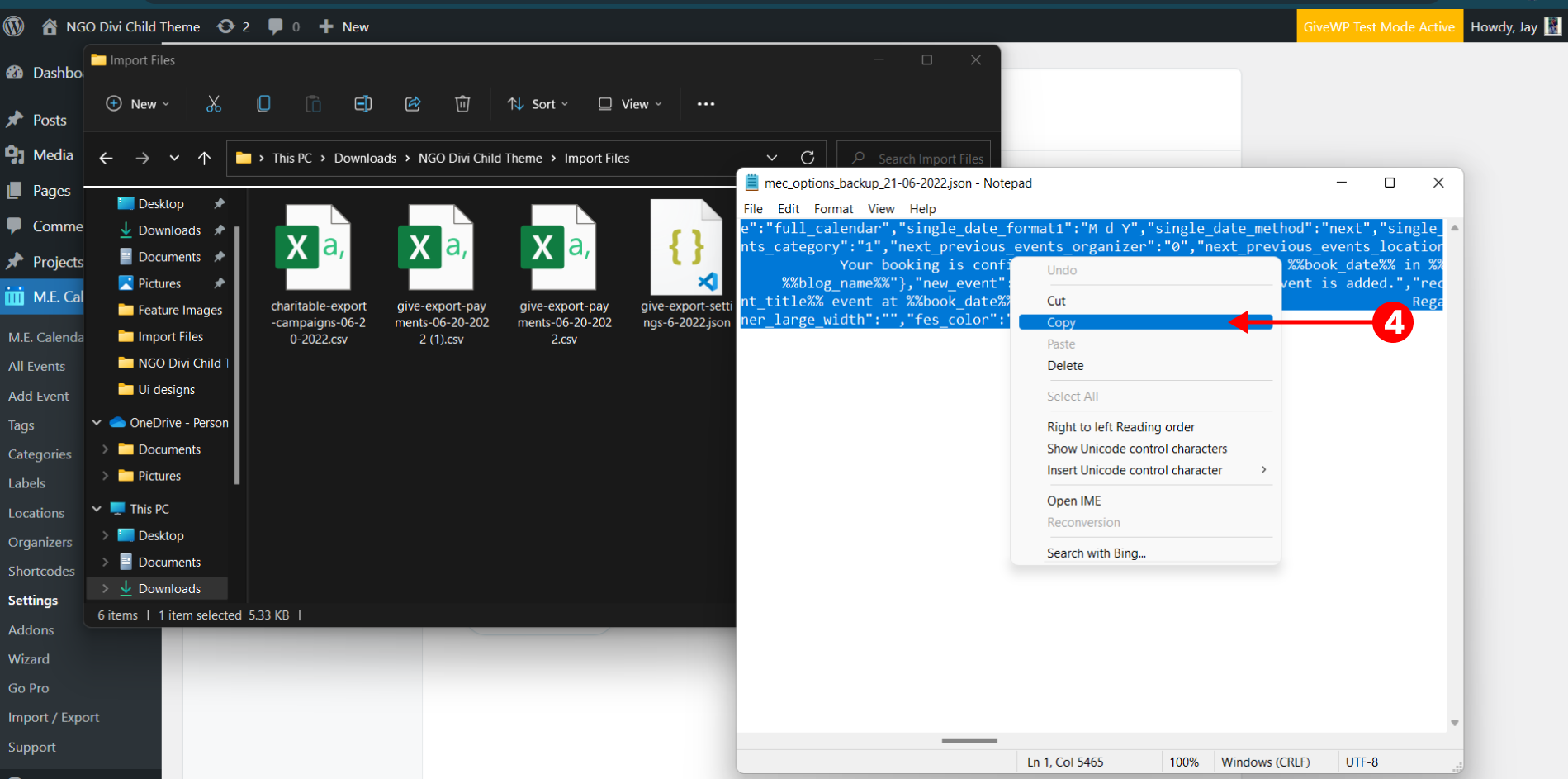The height and width of the screenshot is (779, 1568).
Task: Click the Paste clipboard icon in File Explorer
Action: click(313, 104)
